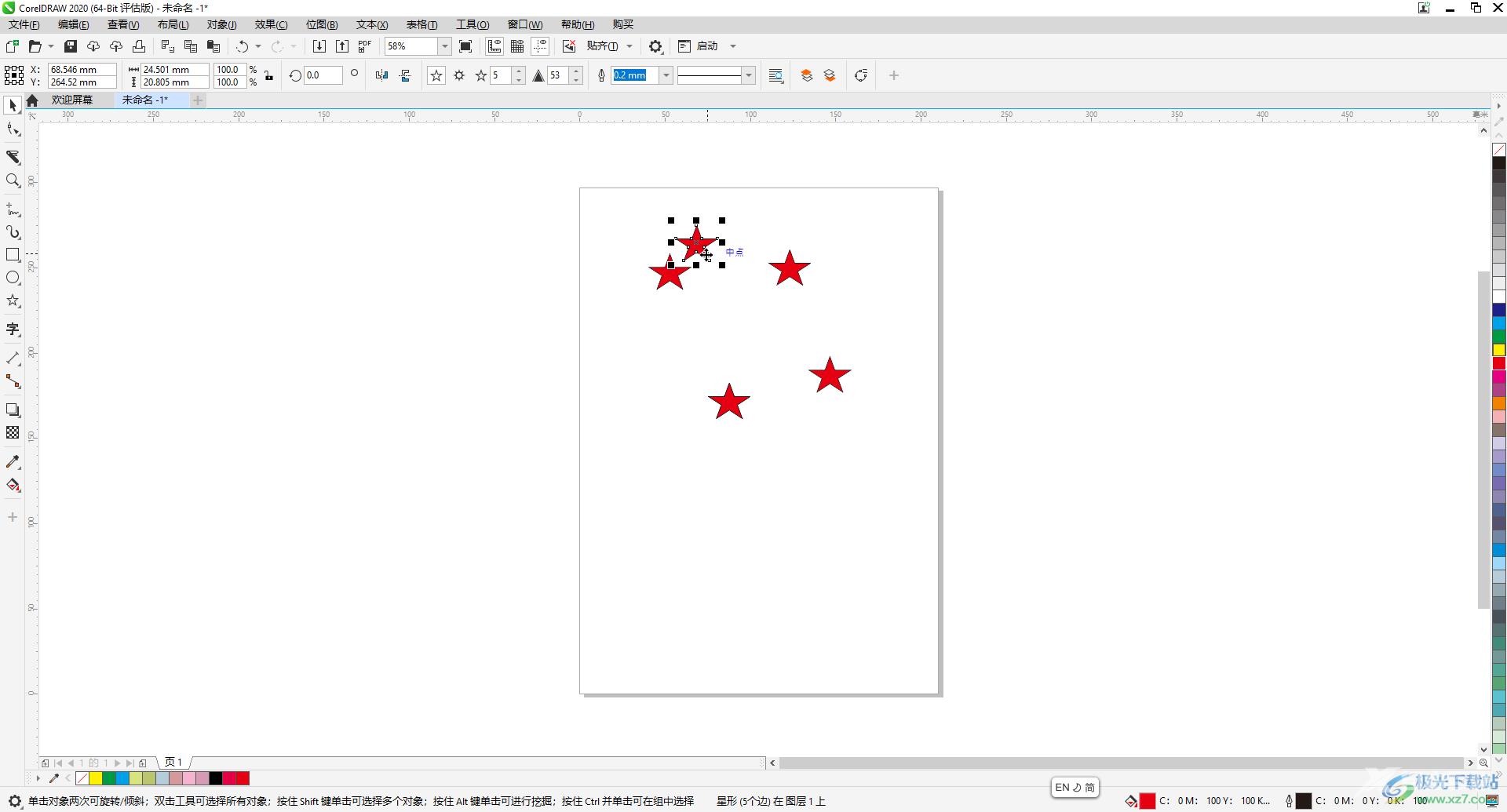Select the Pick tool in the toolbox
This screenshot has width=1507, height=812.
(x=13, y=105)
